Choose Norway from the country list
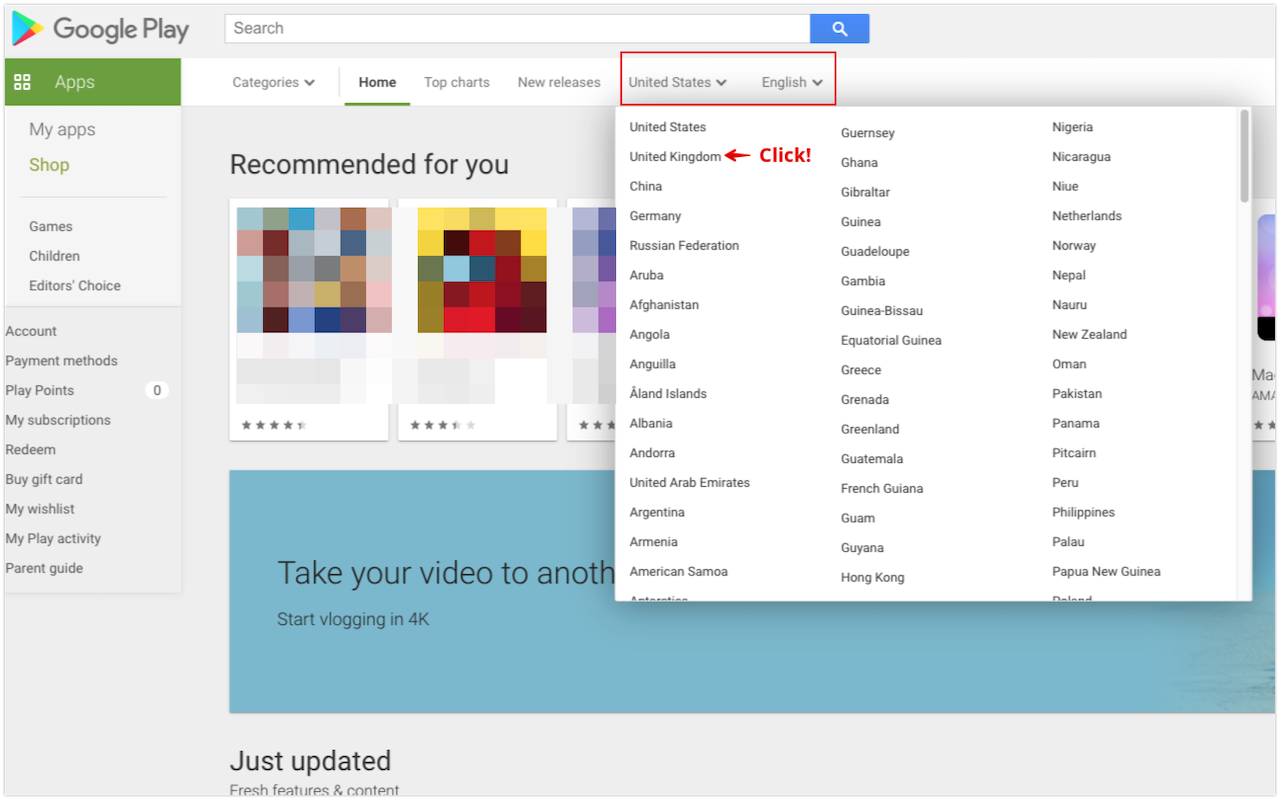 point(1074,245)
